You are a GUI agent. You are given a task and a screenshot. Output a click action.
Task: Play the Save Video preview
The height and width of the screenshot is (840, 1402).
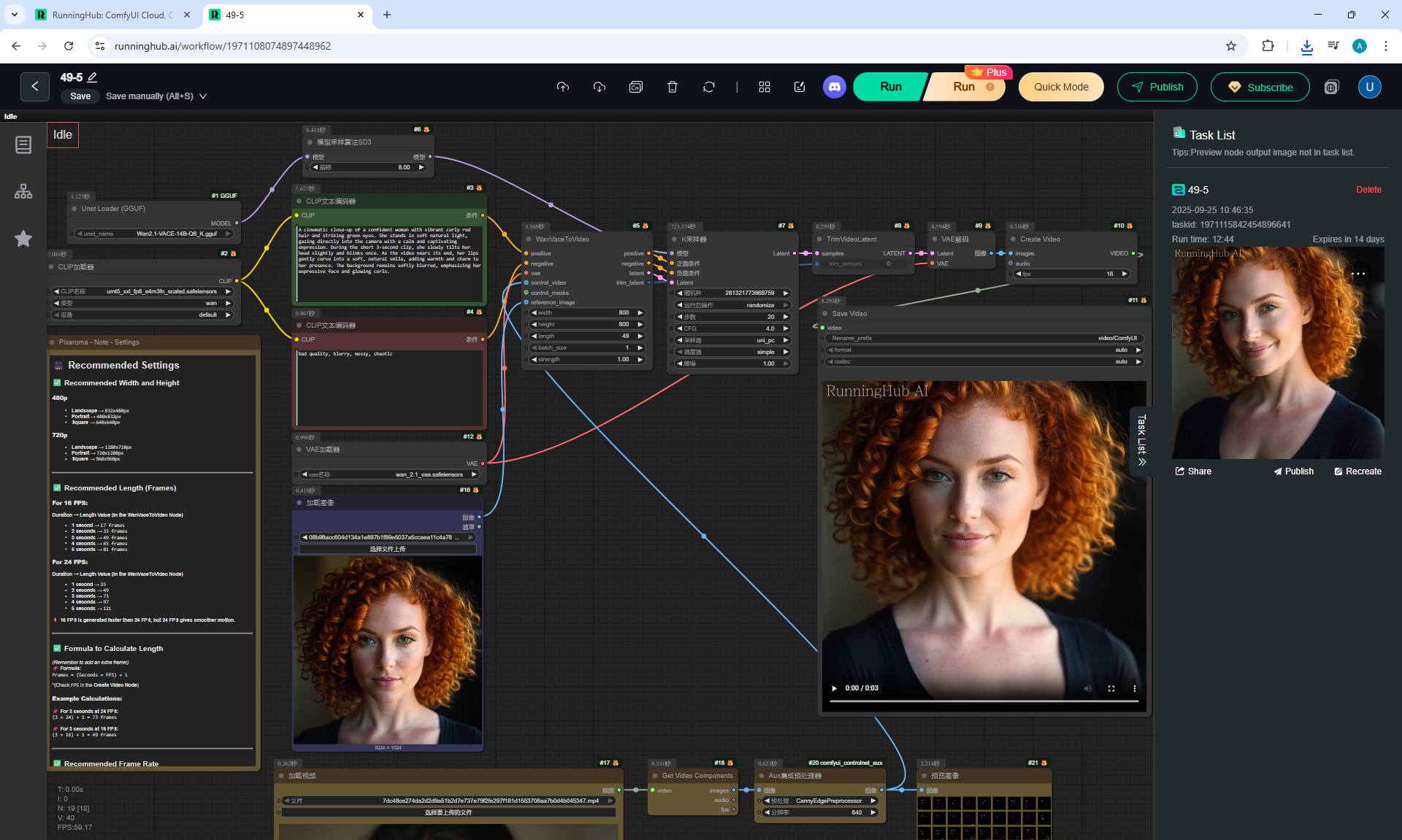point(834,688)
